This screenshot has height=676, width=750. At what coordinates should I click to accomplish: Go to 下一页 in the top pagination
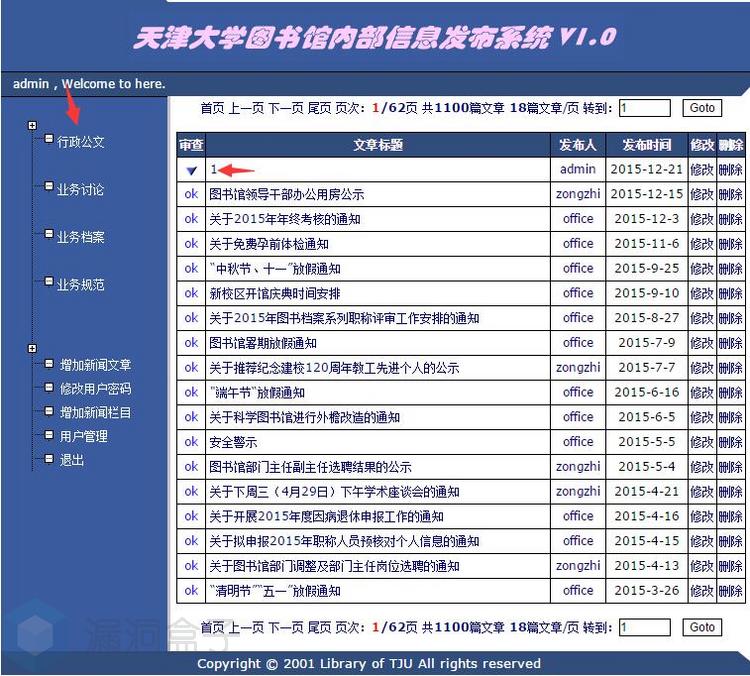click(x=285, y=108)
